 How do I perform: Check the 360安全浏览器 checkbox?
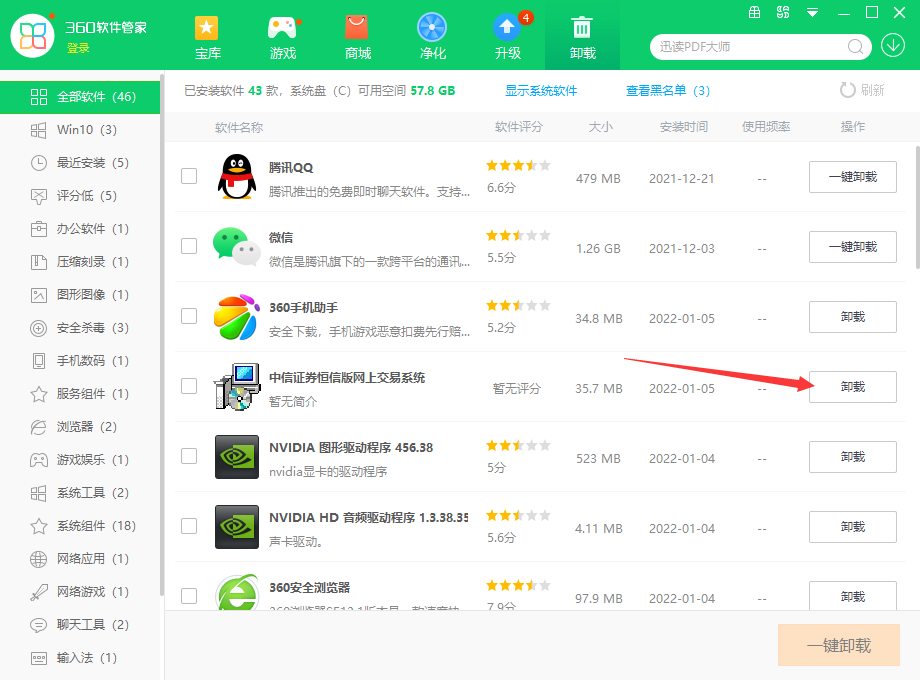point(189,596)
